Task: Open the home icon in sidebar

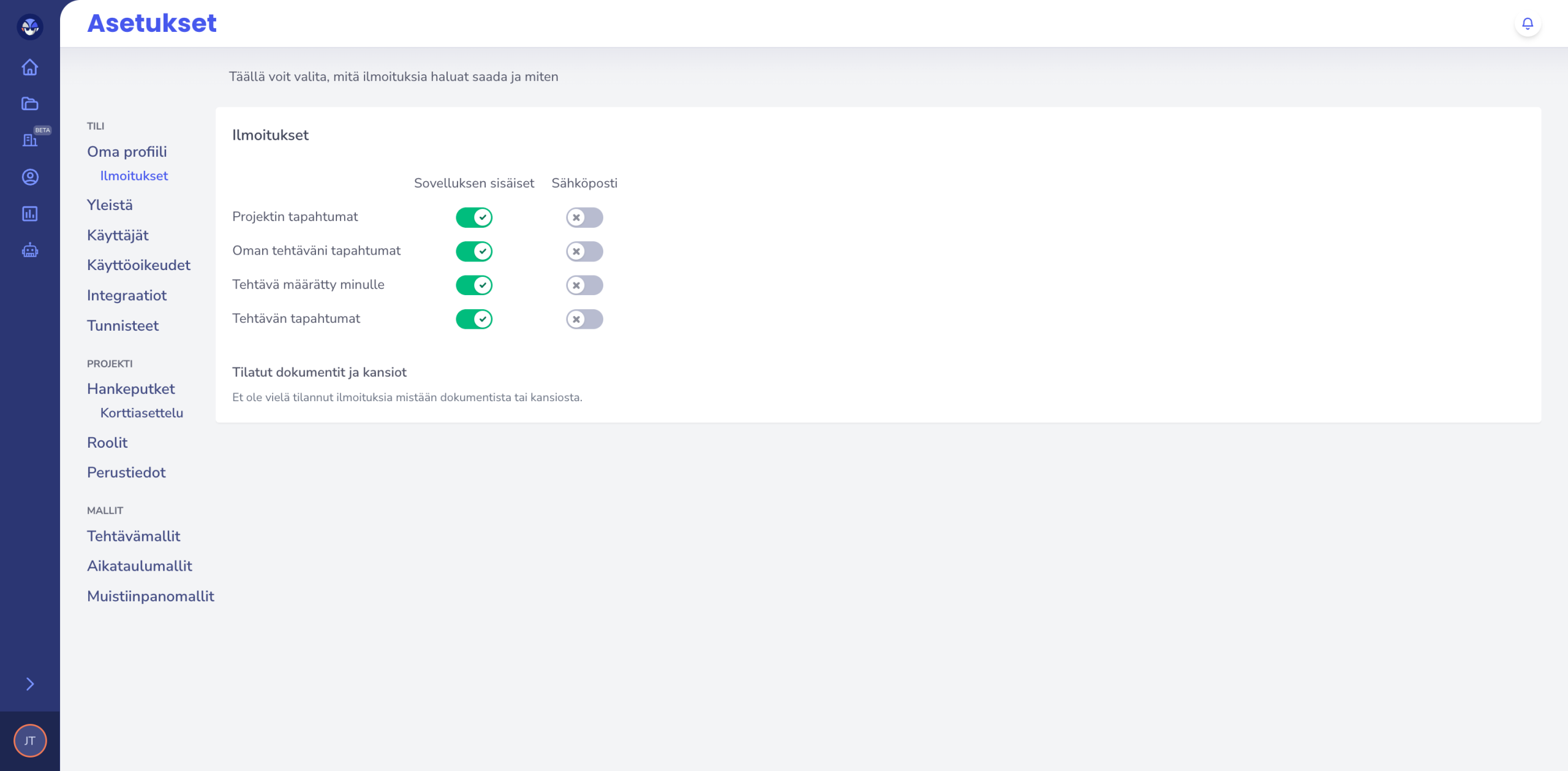Action: click(29, 67)
